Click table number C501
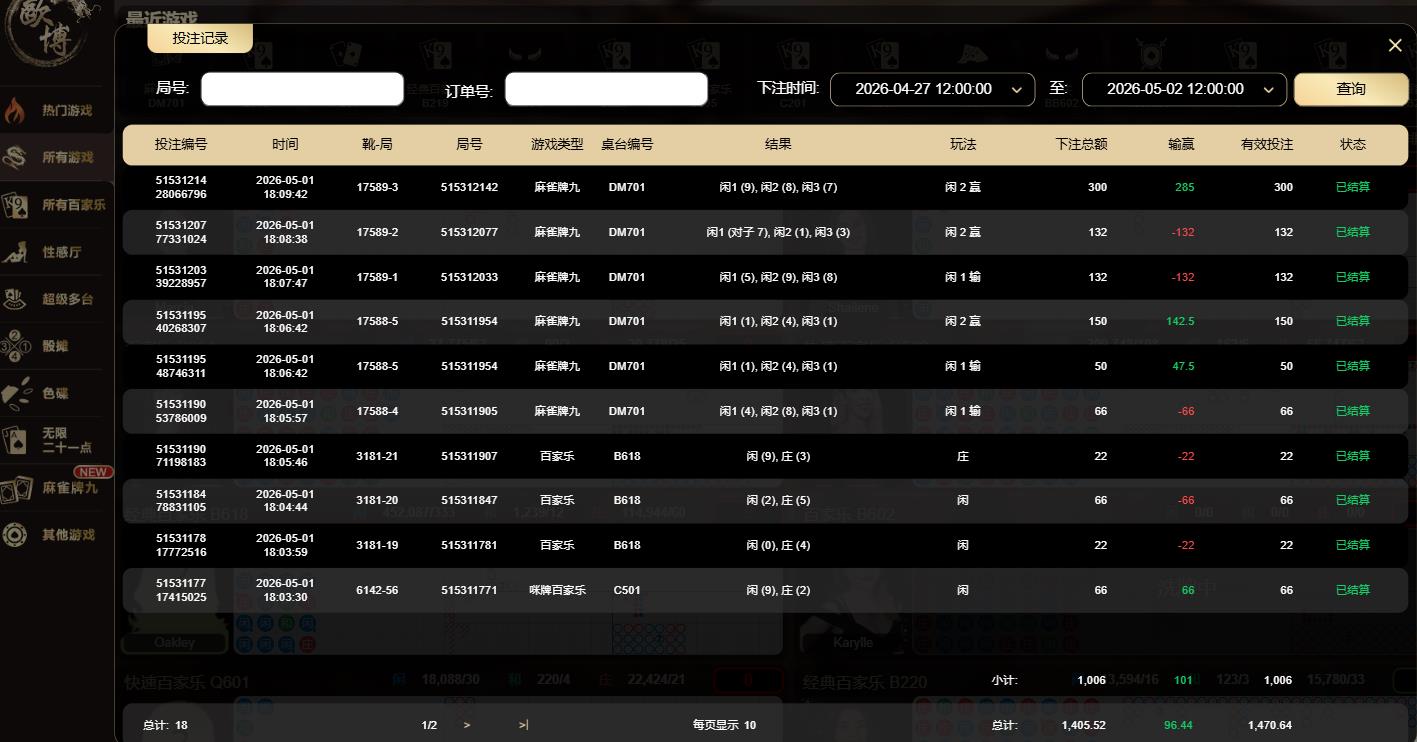1417x742 pixels. point(627,590)
